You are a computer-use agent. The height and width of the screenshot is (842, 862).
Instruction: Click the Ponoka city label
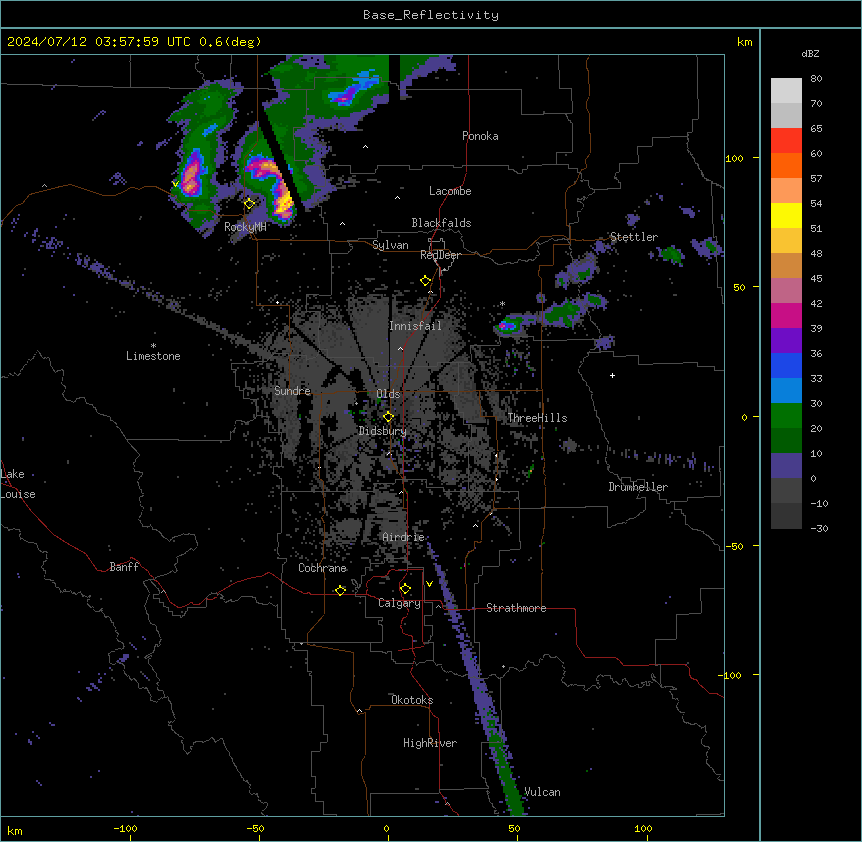coord(480,136)
